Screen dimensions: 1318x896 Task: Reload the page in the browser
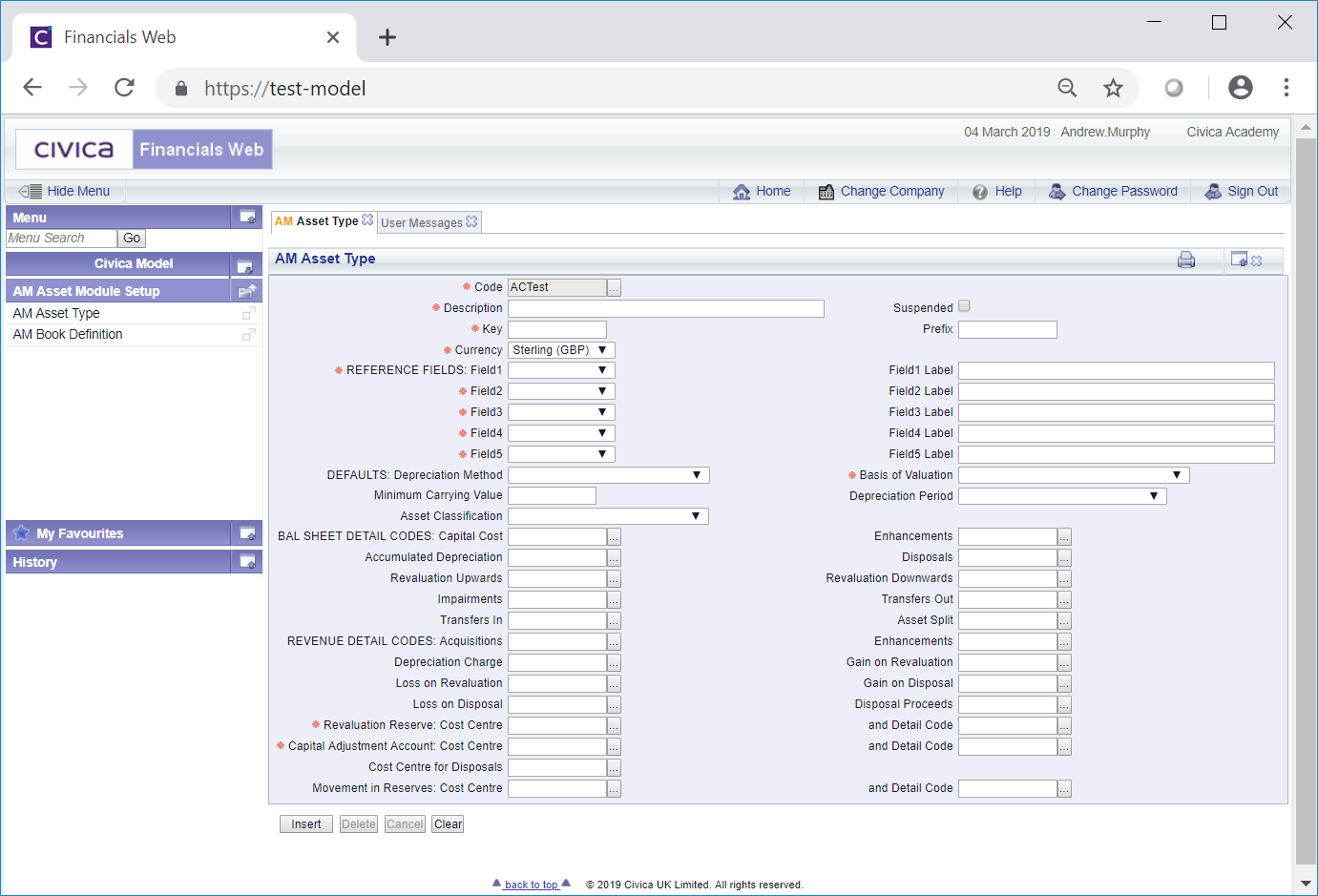point(124,88)
